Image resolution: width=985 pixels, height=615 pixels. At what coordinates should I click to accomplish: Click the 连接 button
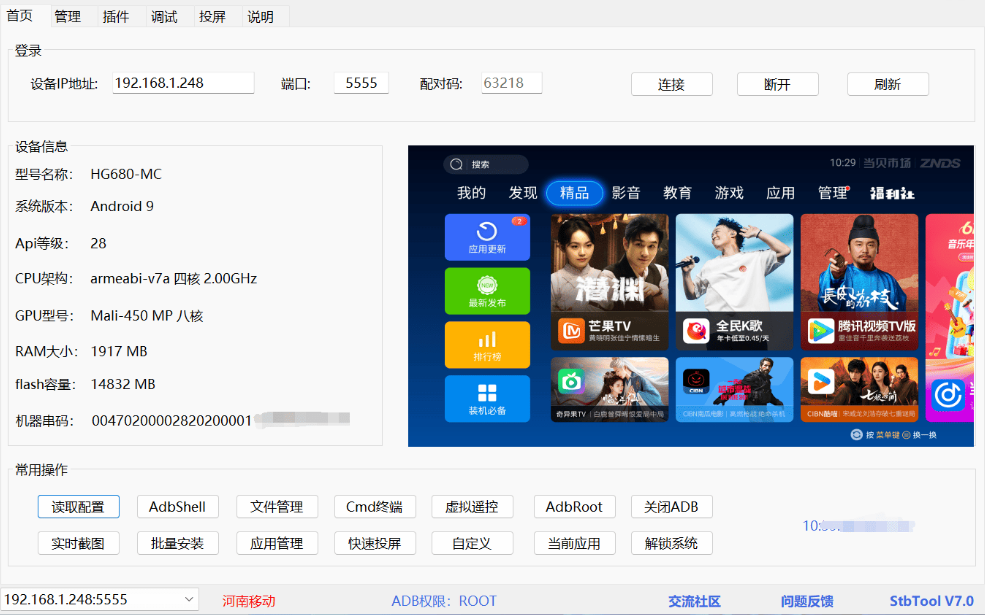pos(671,84)
